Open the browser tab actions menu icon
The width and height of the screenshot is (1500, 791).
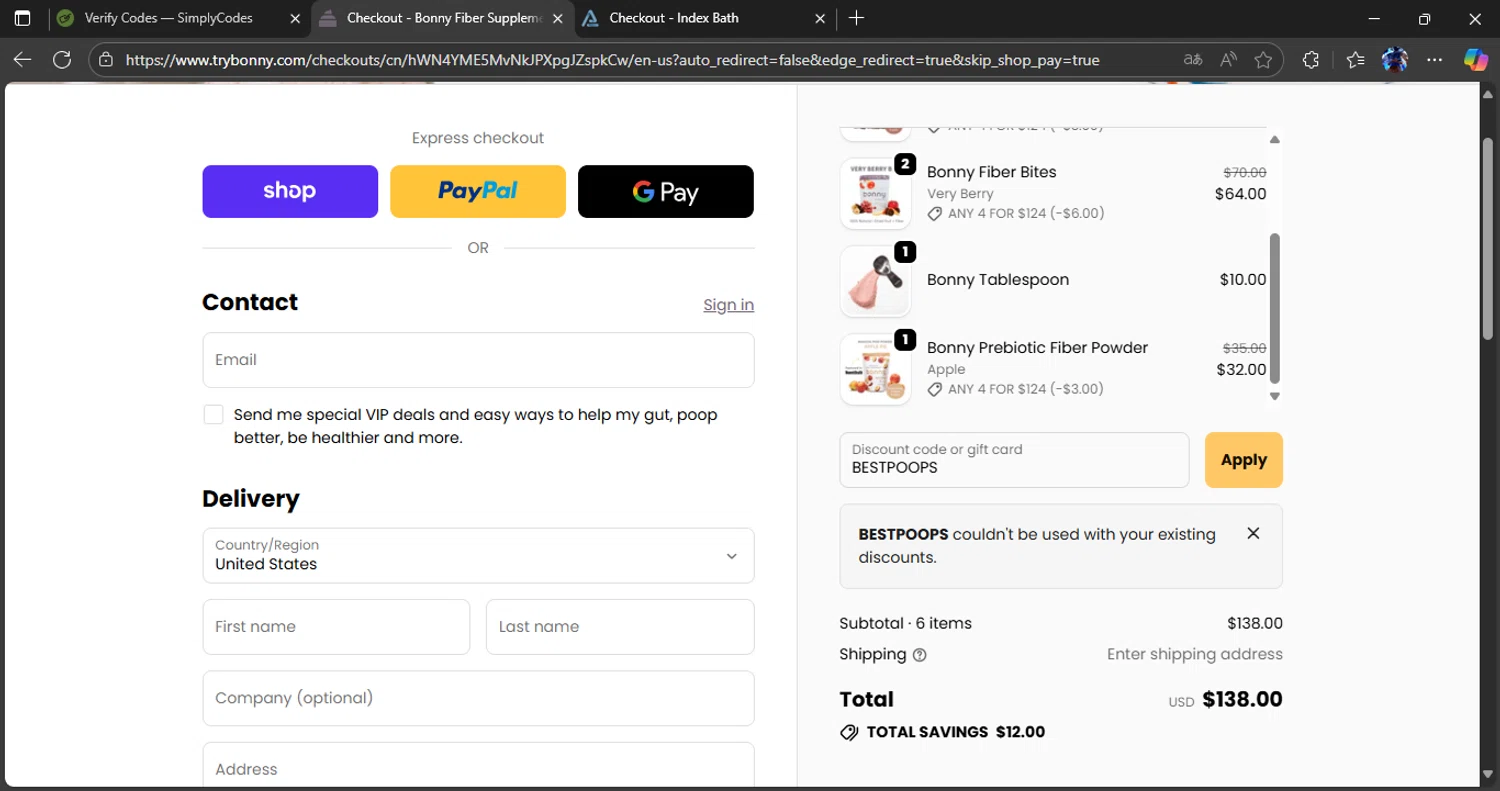tap(22, 18)
